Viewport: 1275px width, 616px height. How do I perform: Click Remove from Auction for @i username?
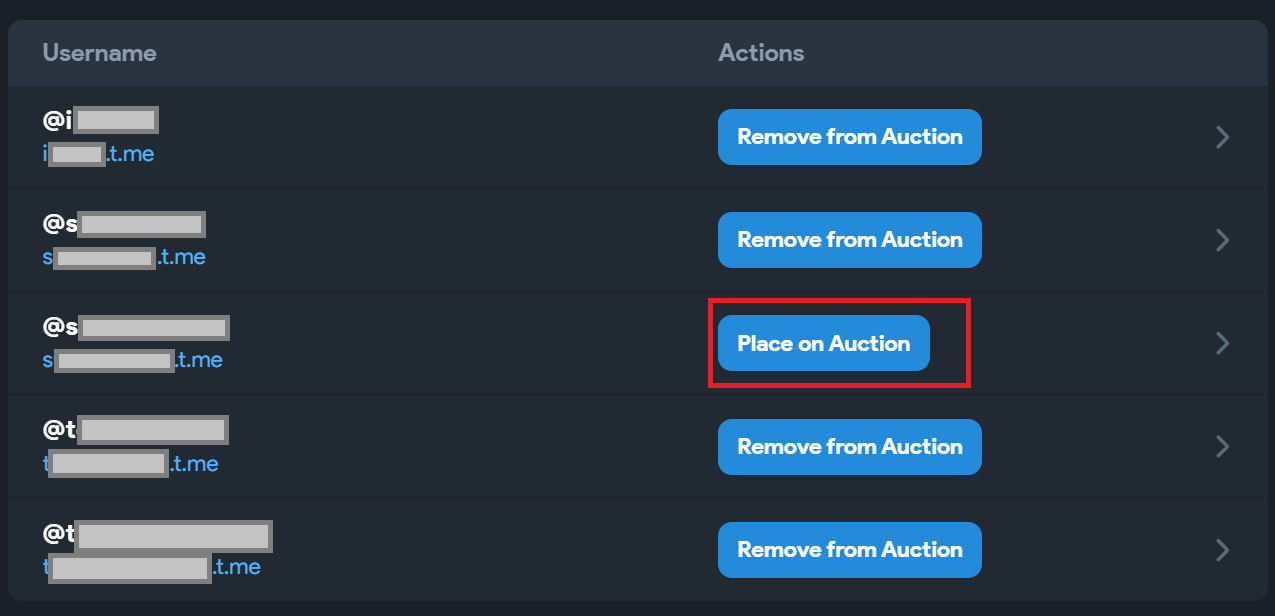click(849, 137)
